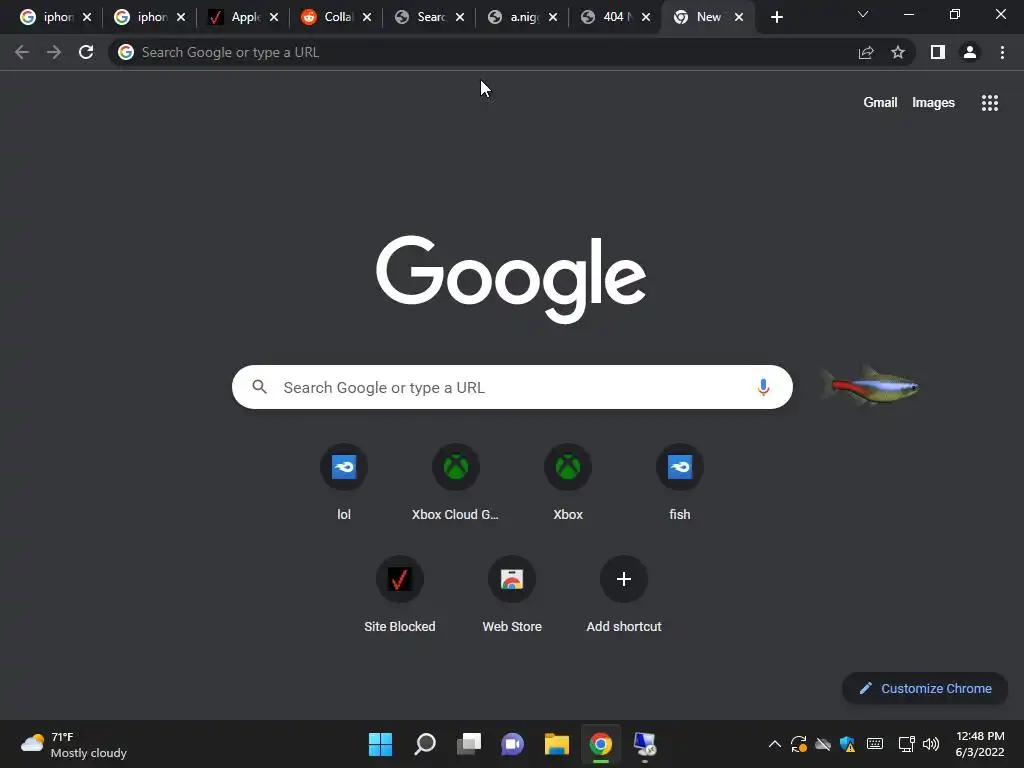Click the Google logo
Screen dimensions: 1024x768
[511, 279]
